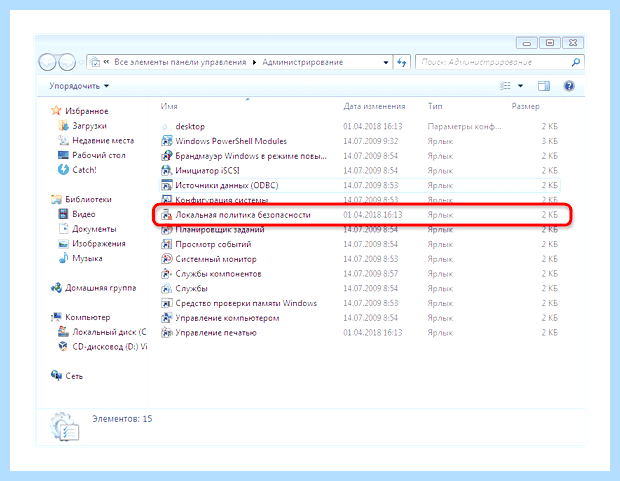This screenshot has height=481, width=620.
Task: Click the refresh address button
Action: tap(402, 62)
